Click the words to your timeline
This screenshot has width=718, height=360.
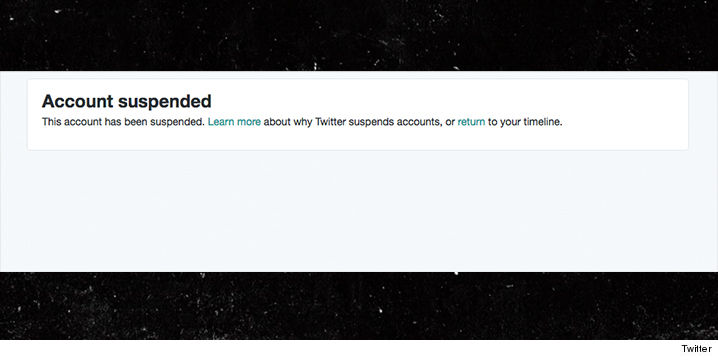point(525,122)
